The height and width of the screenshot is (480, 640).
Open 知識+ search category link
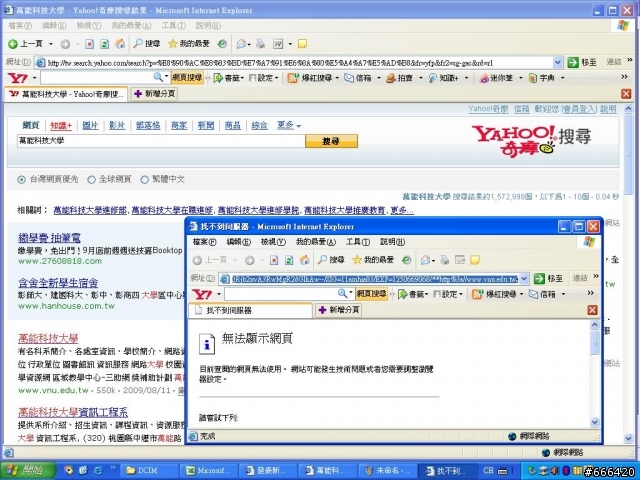click(61, 125)
